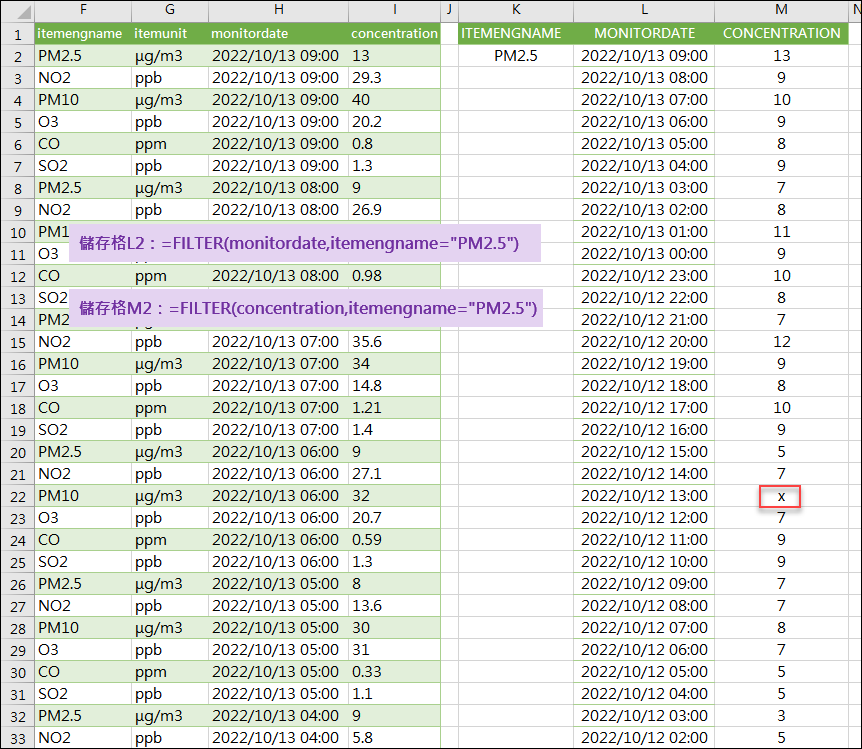The width and height of the screenshot is (862, 749).
Task: Select column K header
Action: pyautogui.click(x=516, y=9)
